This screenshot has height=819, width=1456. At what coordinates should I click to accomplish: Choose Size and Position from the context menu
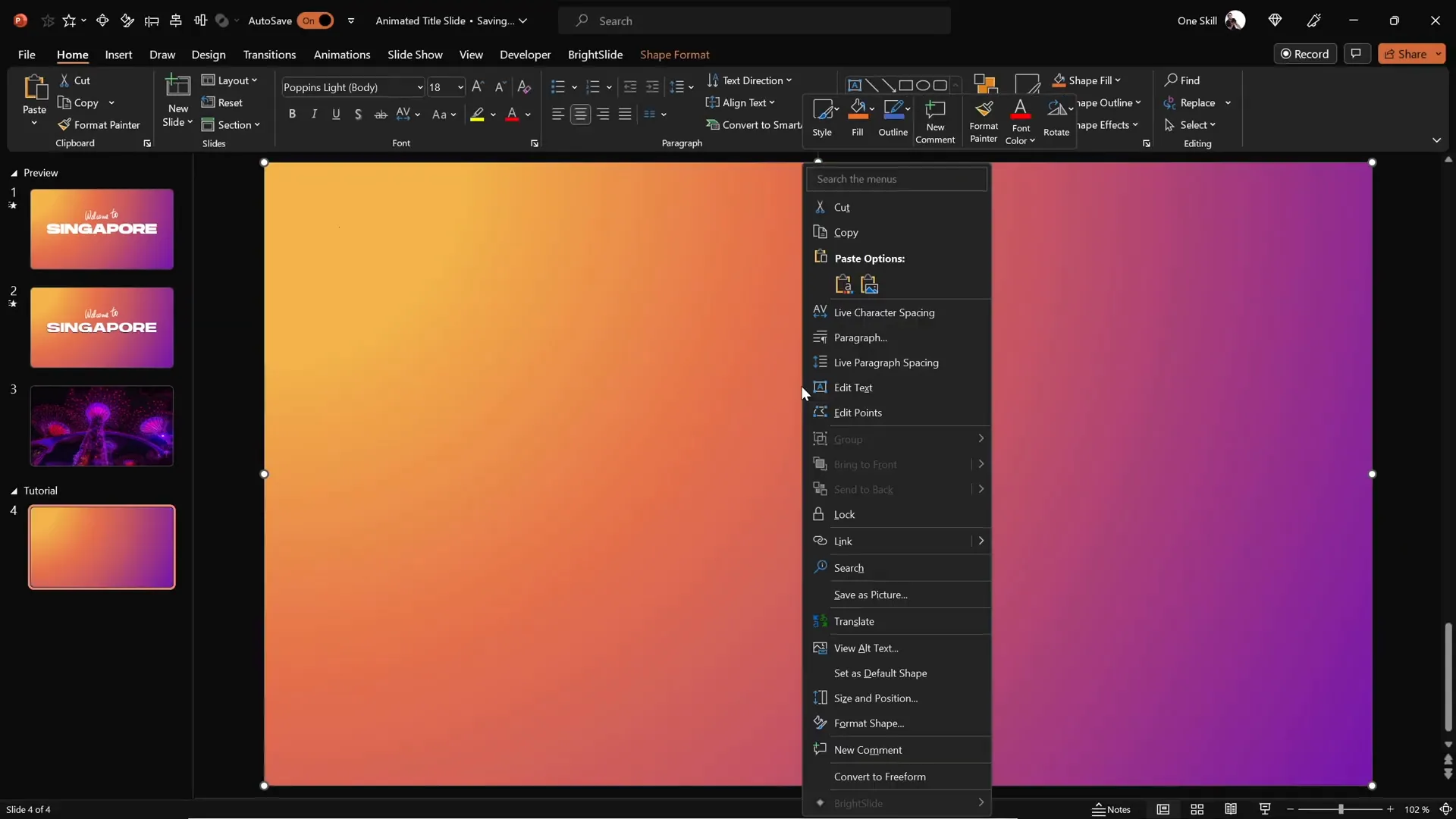[x=875, y=698]
